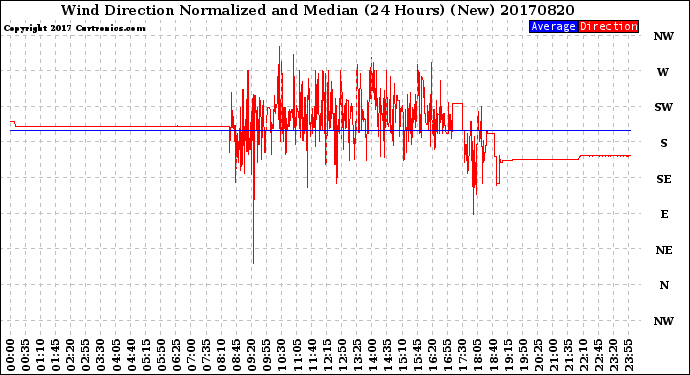Click the '02:55' time axis label
This screenshot has height=375, width=690.
coord(86,355)
